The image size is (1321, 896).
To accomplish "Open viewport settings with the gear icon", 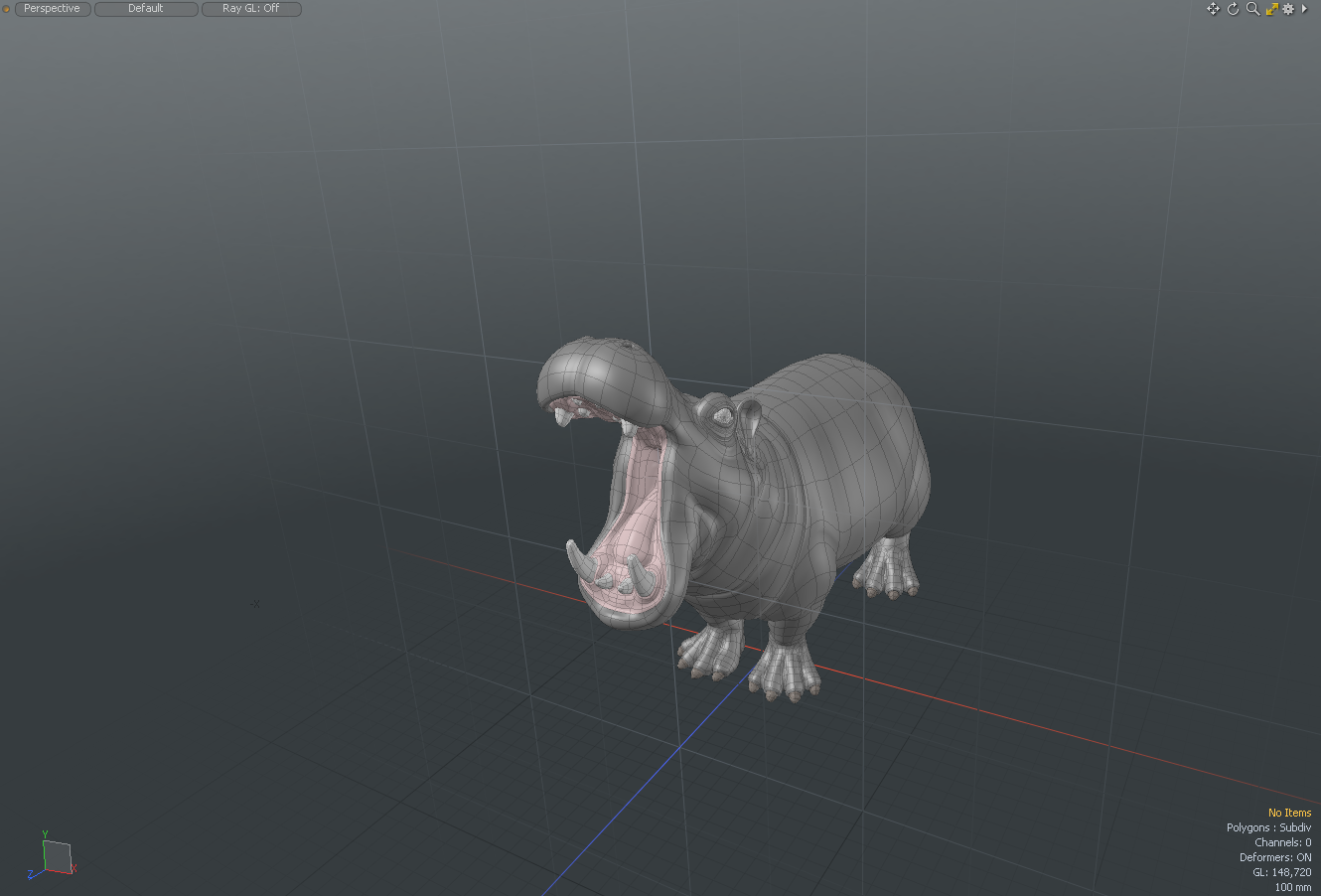I will 1288,9.
